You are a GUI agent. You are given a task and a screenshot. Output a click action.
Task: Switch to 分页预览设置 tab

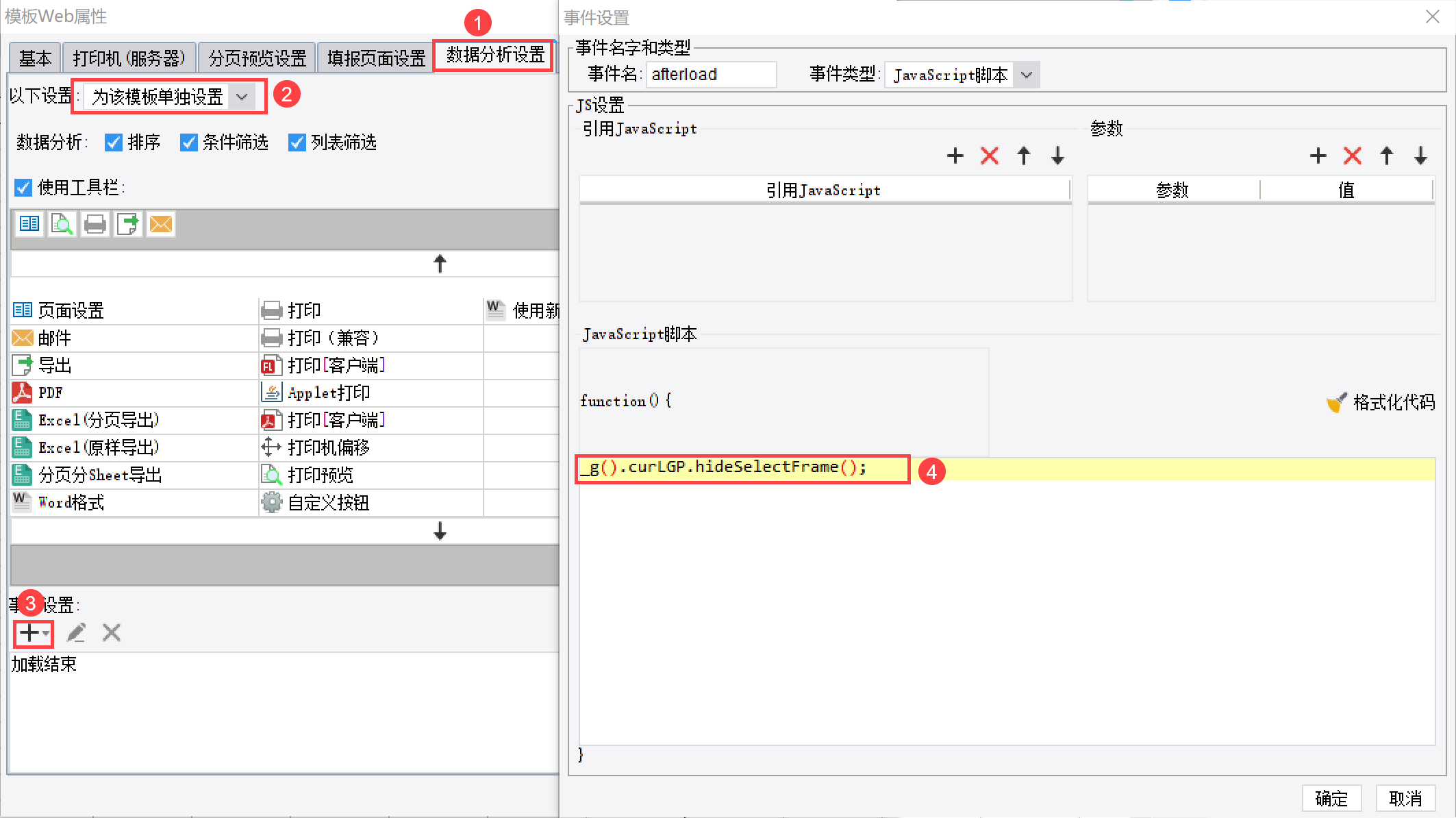click(257, 58)
